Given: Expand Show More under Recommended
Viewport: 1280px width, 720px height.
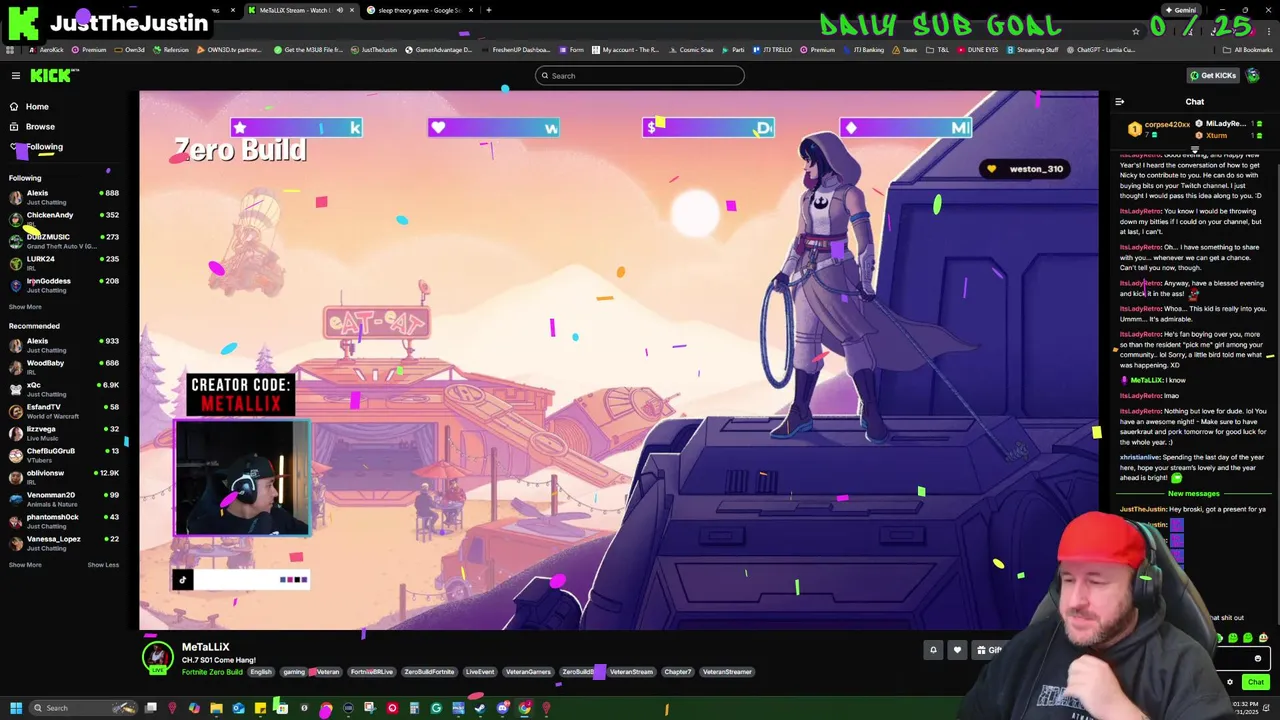Looking at the screenshot, I should [25, 565].
